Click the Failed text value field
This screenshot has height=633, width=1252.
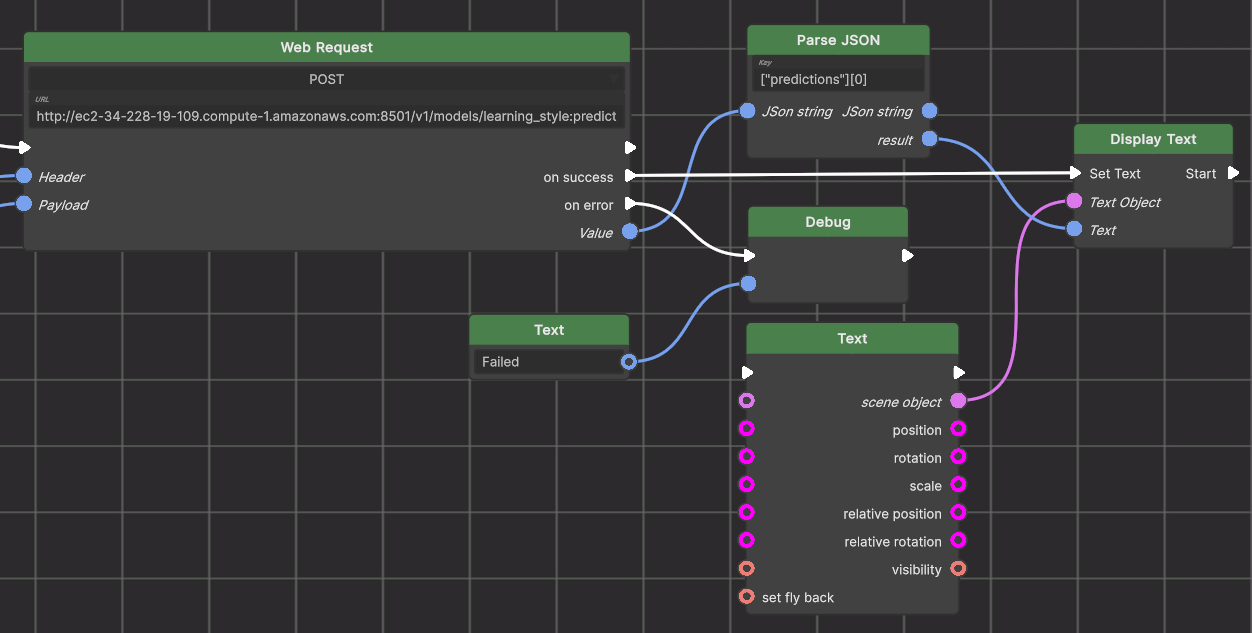click(x=545, y=362)
